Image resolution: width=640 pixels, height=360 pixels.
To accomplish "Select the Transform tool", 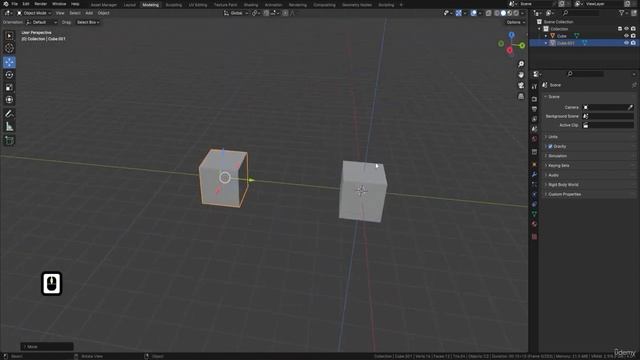I will pyautogui.click(x=9, y=100).
